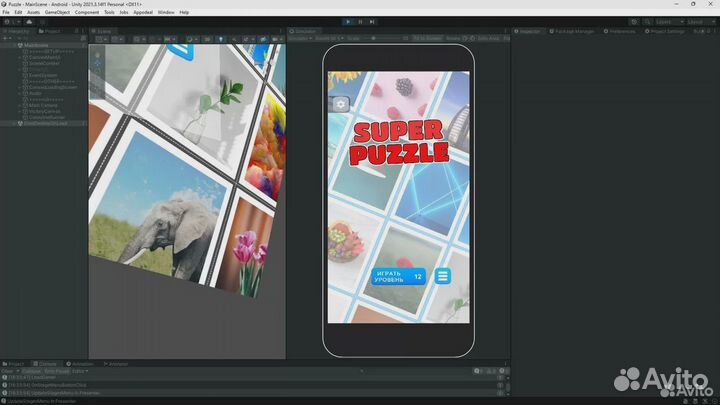Toggle the Collapse button in Console
This screenshot has height=405, width=720.
tap(32, 371)
